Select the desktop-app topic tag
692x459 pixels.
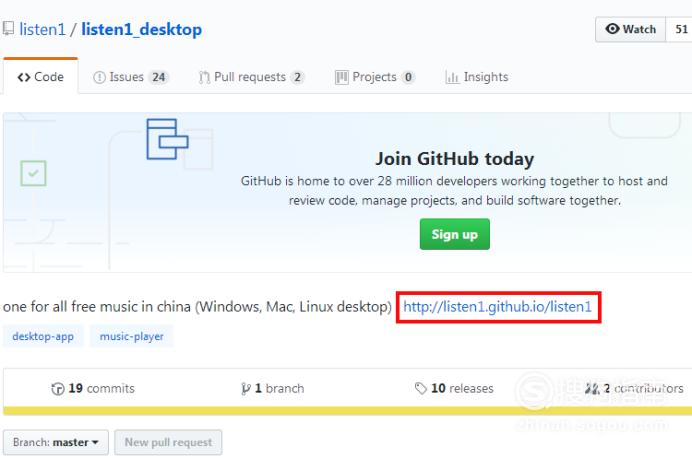[43, 336]
